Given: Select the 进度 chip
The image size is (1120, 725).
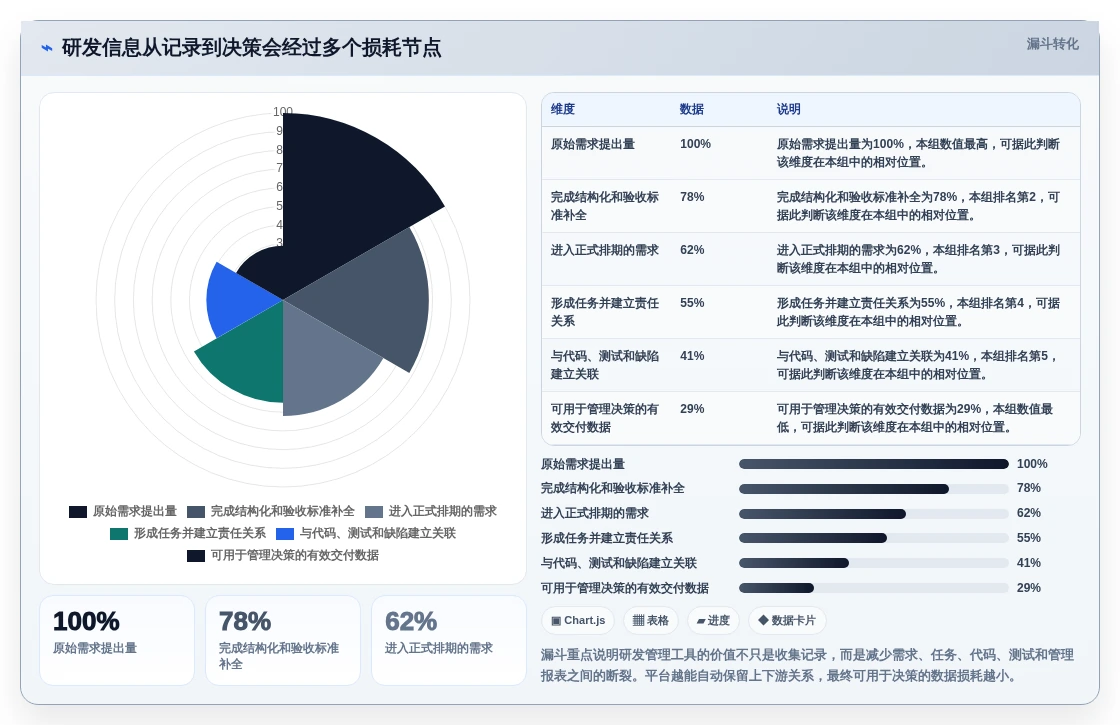Looking at the screenshot, I should click(x=713, y=620).
